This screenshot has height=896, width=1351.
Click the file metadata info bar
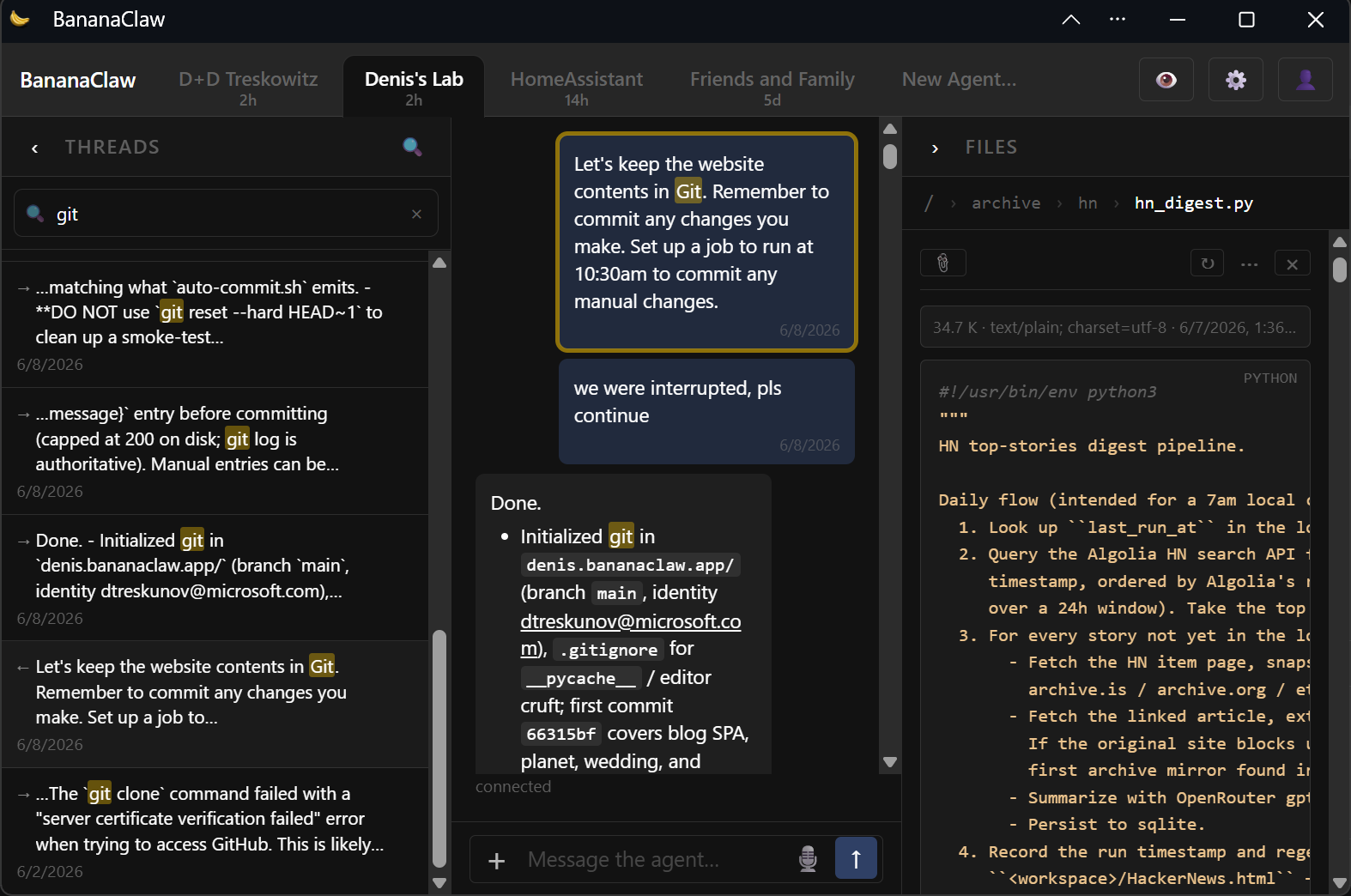click(1115, 327)
